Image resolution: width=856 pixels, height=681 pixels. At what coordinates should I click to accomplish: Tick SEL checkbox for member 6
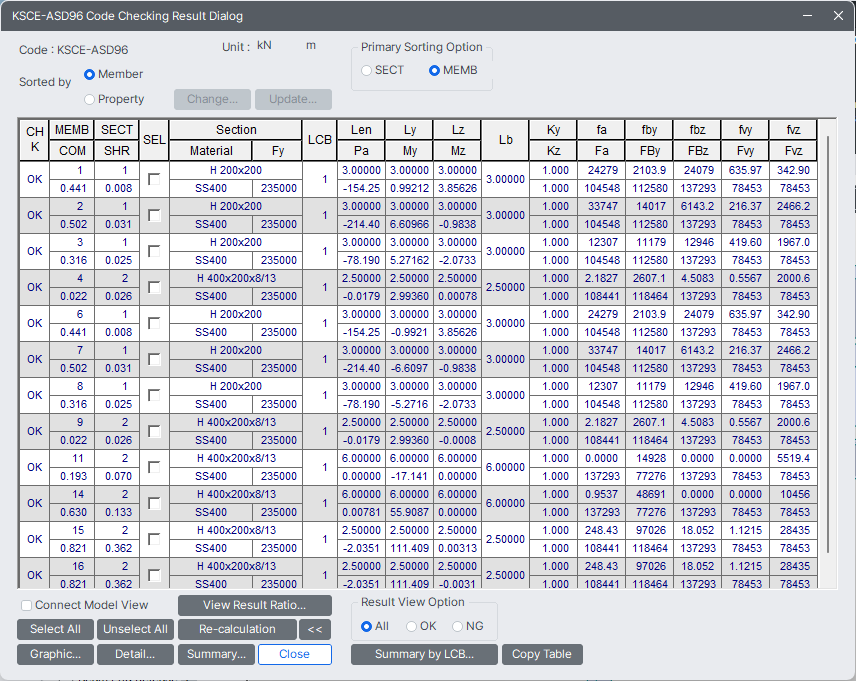(154, 323)
